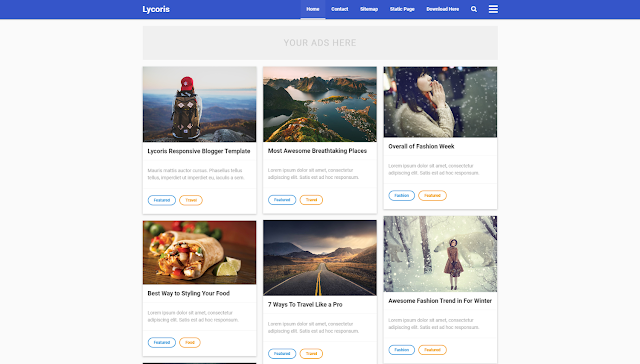This screenshot has height=364, width=640.
Task: Open Awesome Fashion Trend in For Winter title
Action: 440,301
